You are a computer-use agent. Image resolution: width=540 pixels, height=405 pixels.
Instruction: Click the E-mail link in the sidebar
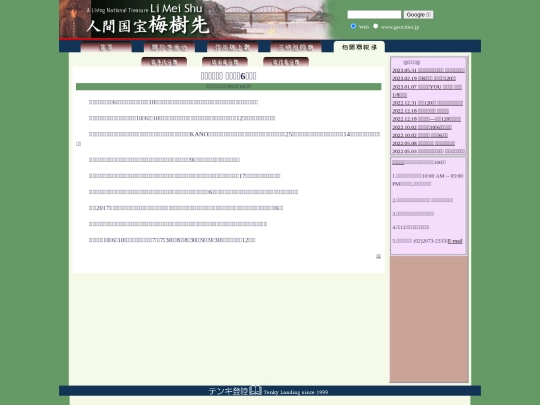coord(455,241)
